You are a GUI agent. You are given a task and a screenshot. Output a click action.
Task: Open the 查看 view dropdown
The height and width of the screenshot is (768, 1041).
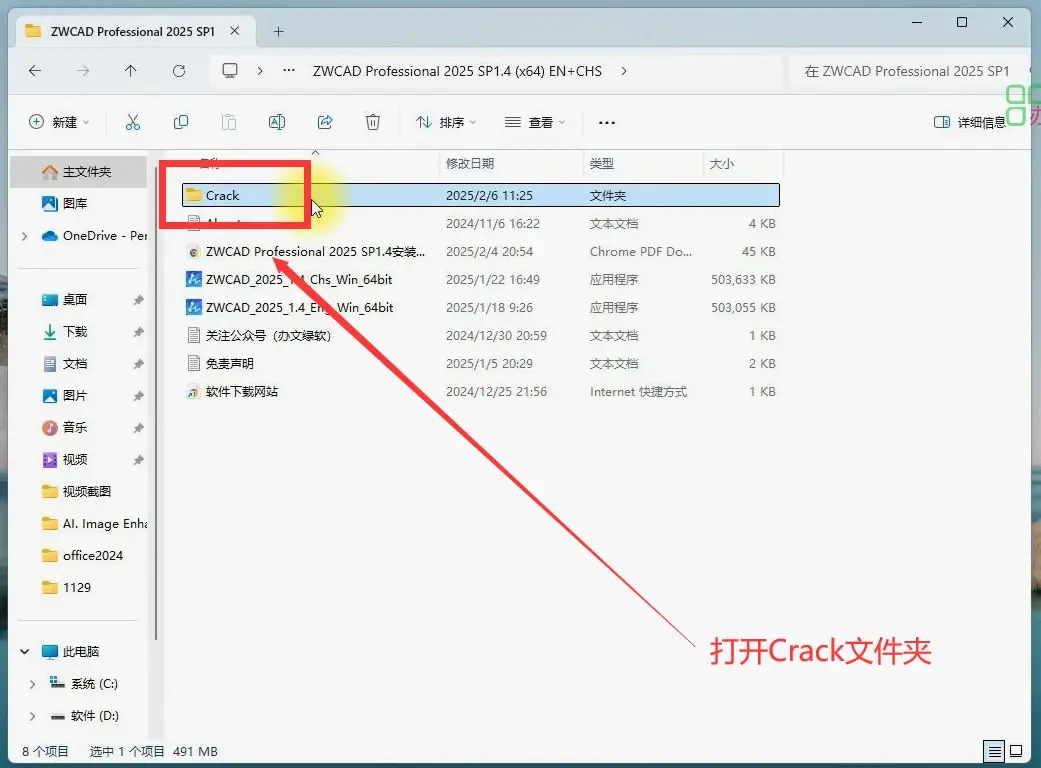[535, 122]
